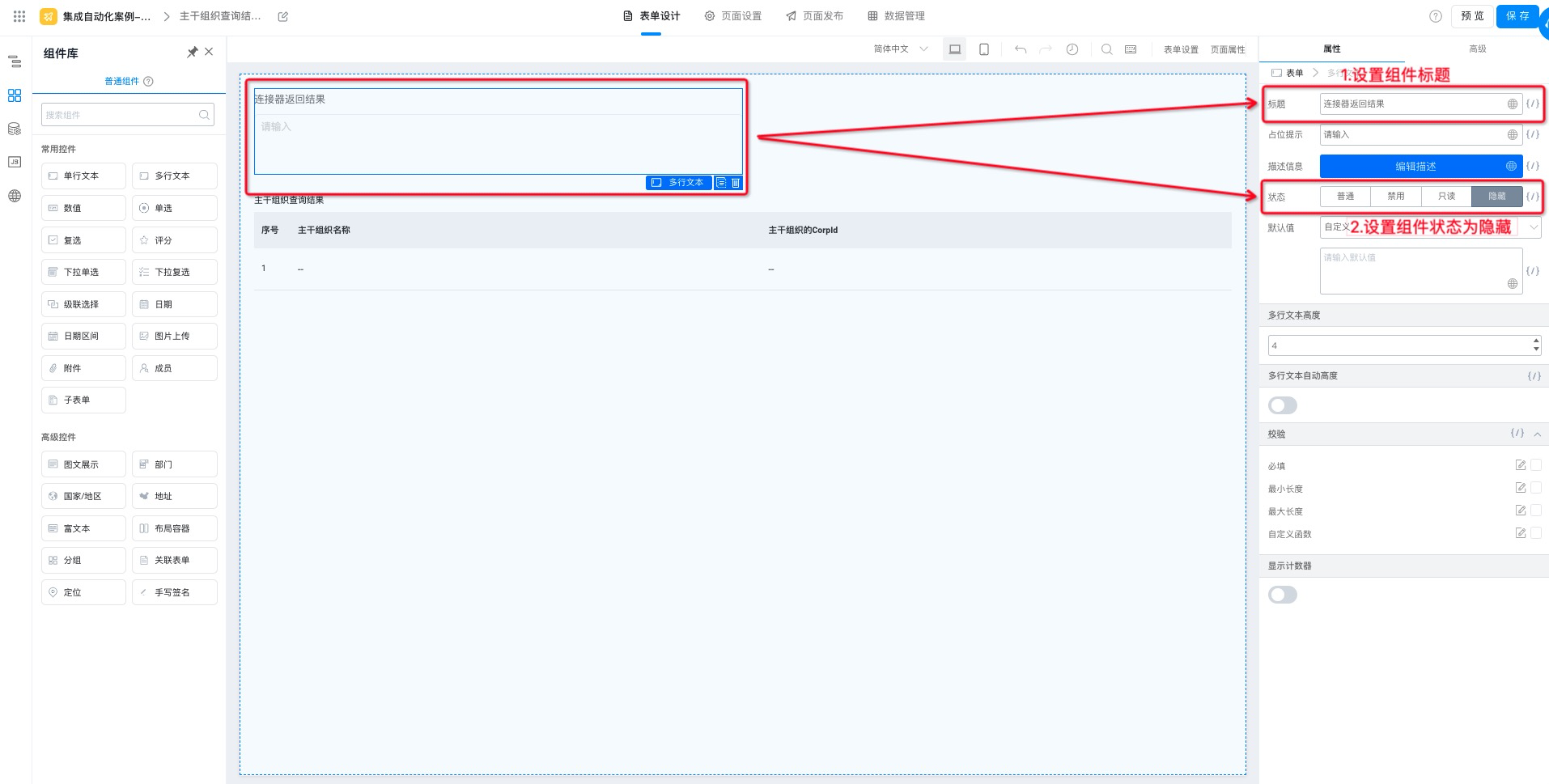Open the 高级 properties tab

click(x=1477, y=49)
